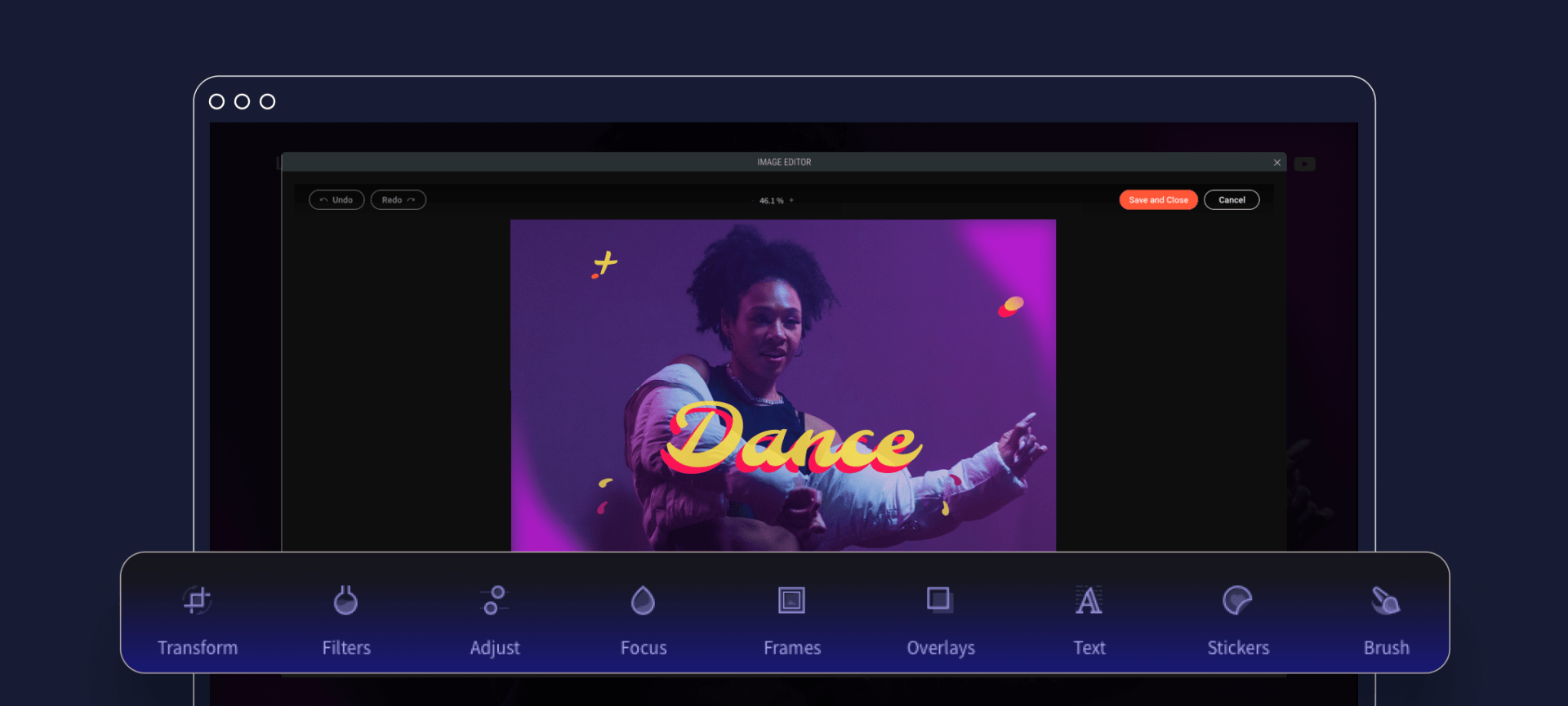This screenshot has height=706, width=1568.
Task: Select the yellow-red oval sticker on canvas
Action: pyautogui.click(x=1011, y=306)
